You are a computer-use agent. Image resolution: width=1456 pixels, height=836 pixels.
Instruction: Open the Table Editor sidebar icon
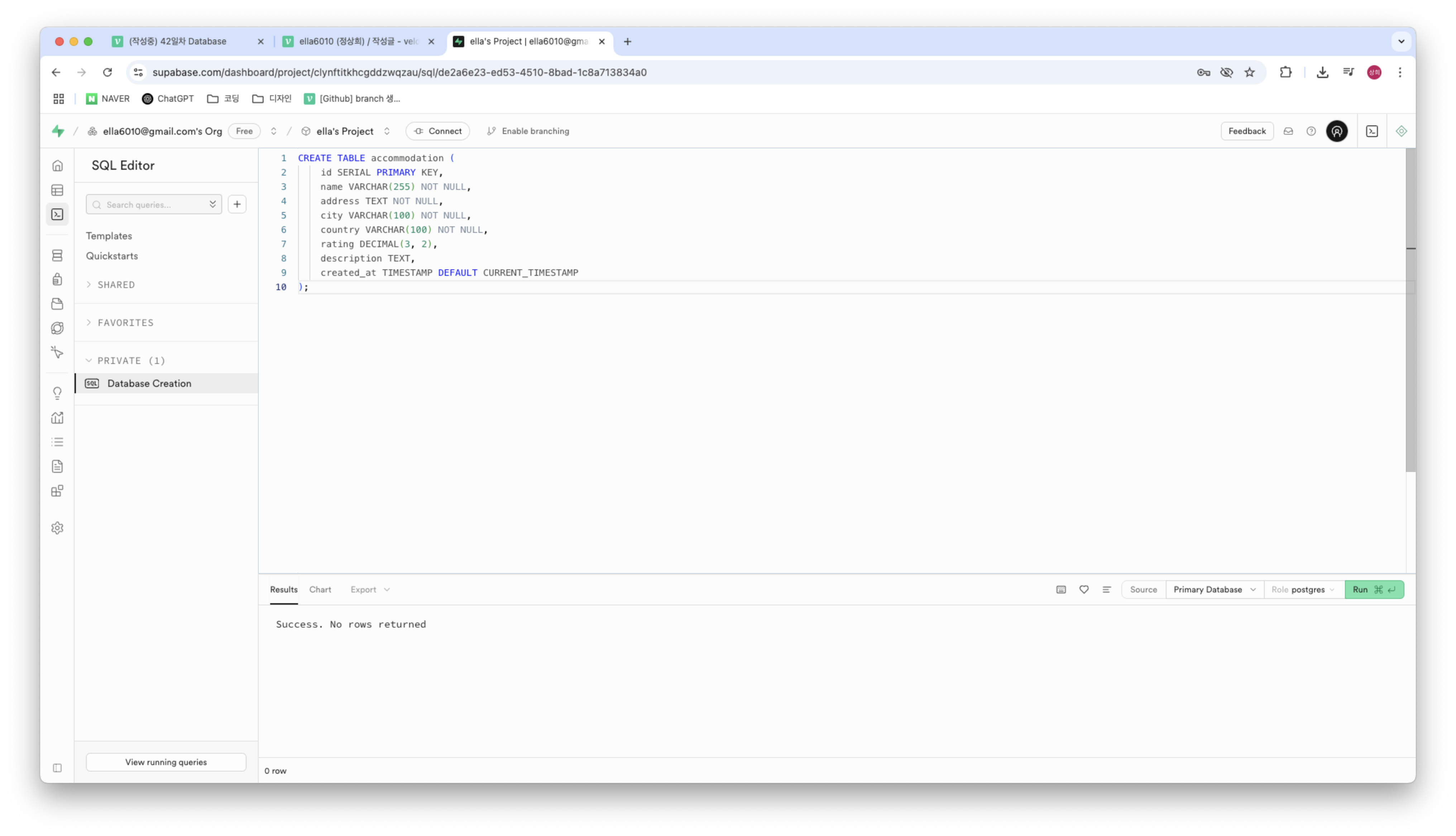(x=57, y=190)
